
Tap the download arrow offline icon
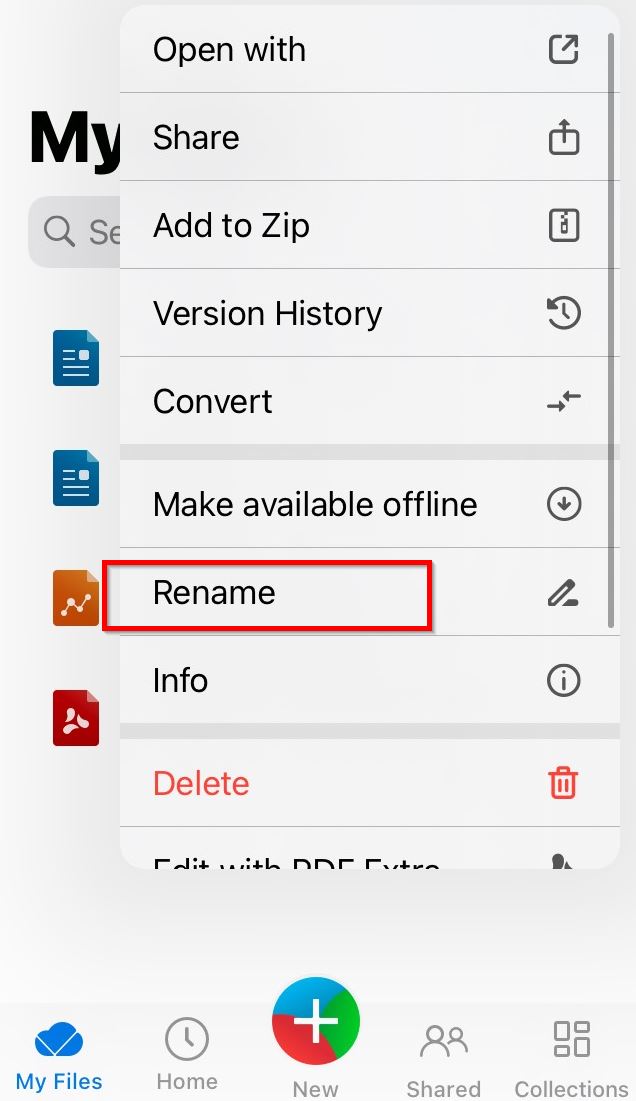pos(564,505)
